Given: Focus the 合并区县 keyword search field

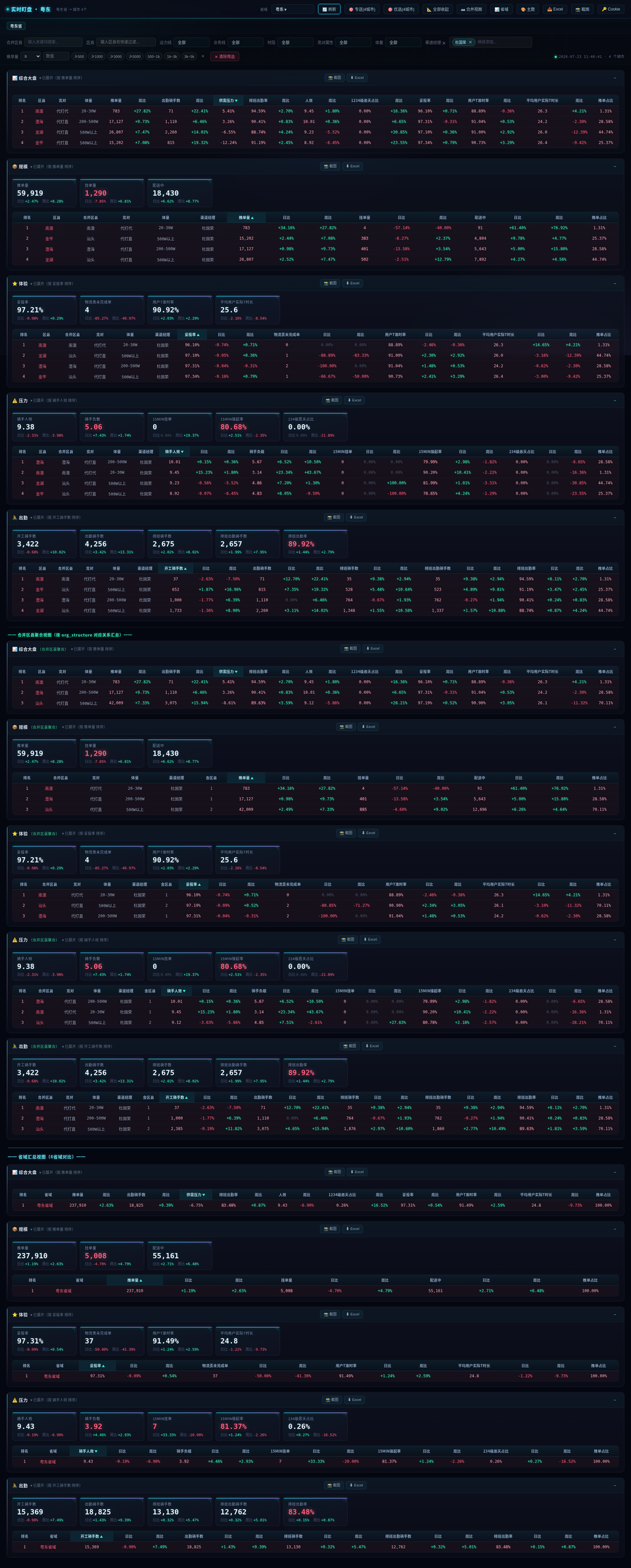Looking at the screenshot, I should [53, 42].
